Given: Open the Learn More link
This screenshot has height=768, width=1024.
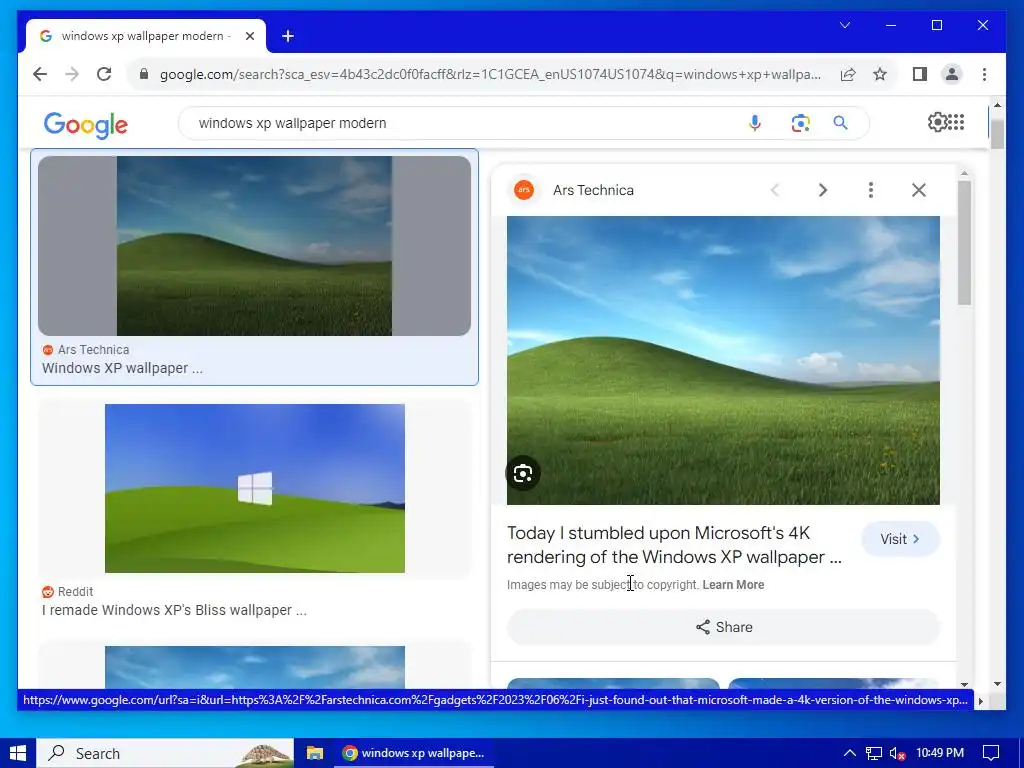Looking at the screenshot, I should [733, 584].
